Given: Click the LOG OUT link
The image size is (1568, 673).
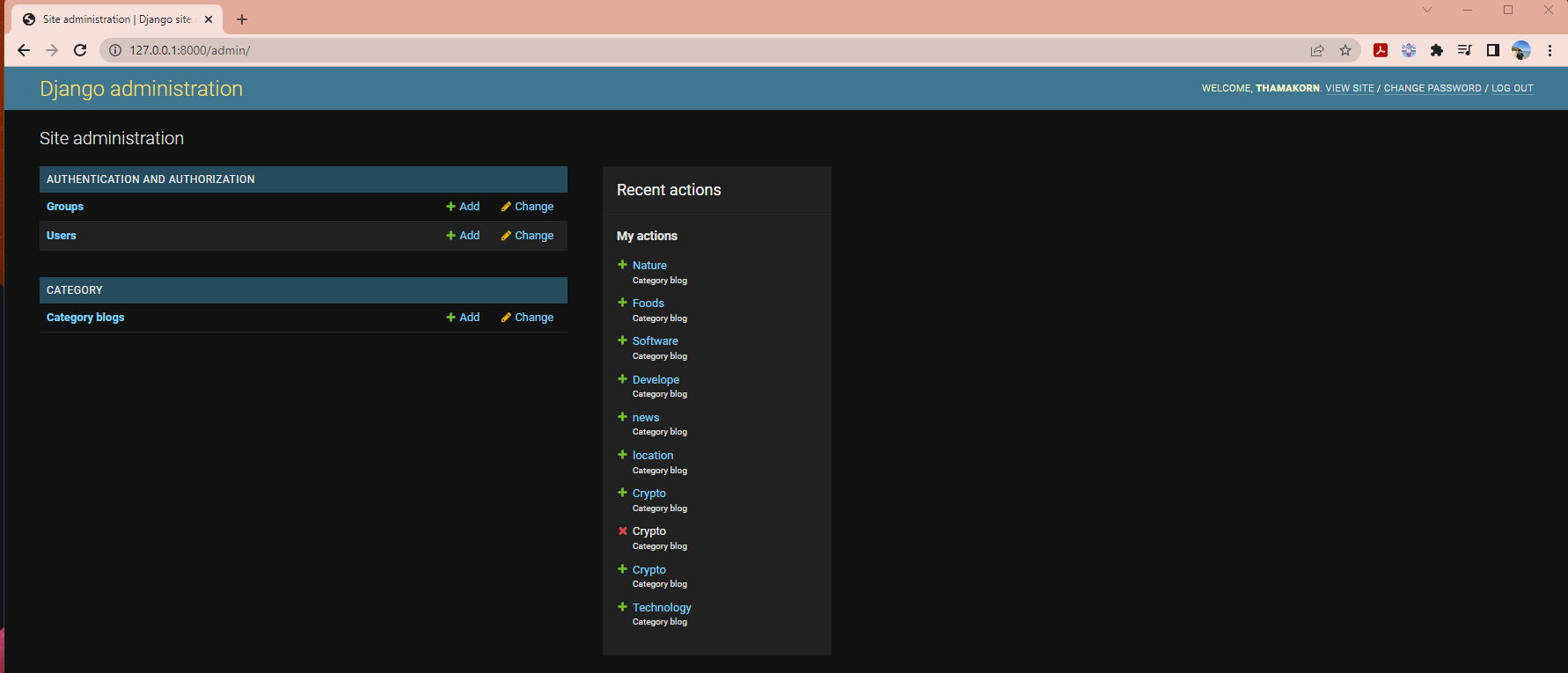Looking at the screenshot, I should coord(1512,88).
